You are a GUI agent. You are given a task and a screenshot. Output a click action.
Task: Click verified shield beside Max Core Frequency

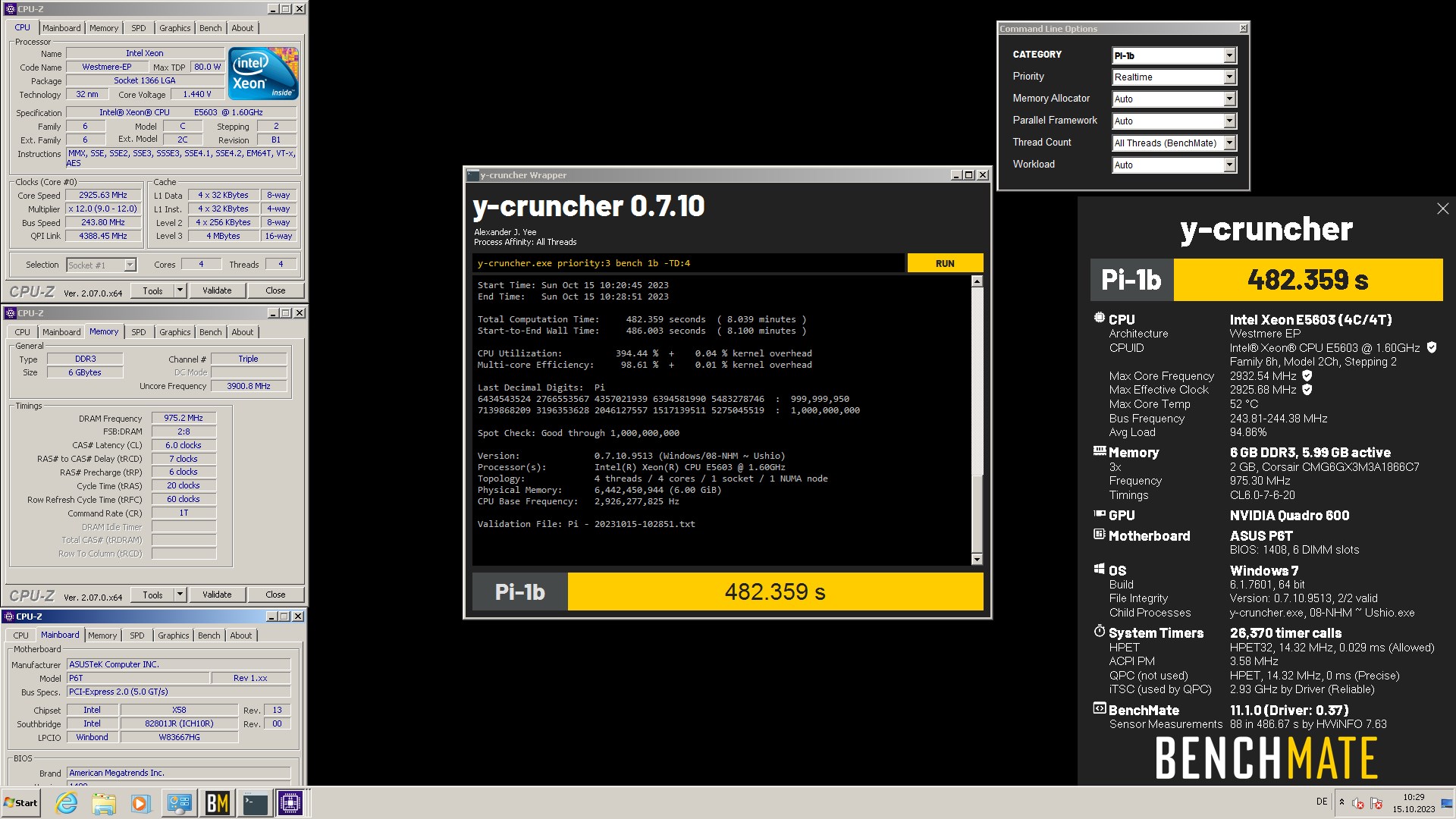(x=1307, y=375)
